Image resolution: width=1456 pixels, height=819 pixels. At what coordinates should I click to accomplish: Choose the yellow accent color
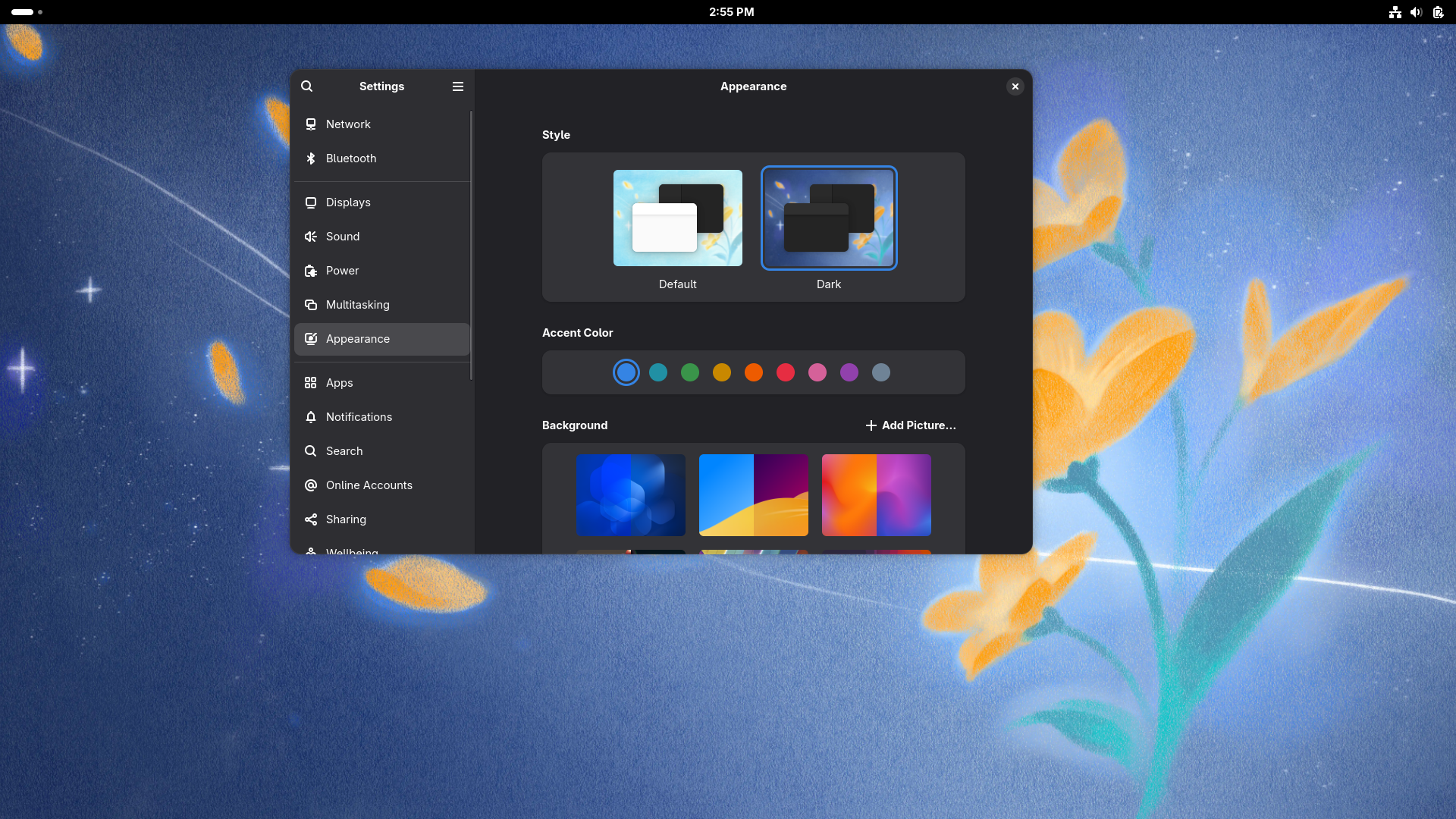pyautogui.click(x=722, y=372)
